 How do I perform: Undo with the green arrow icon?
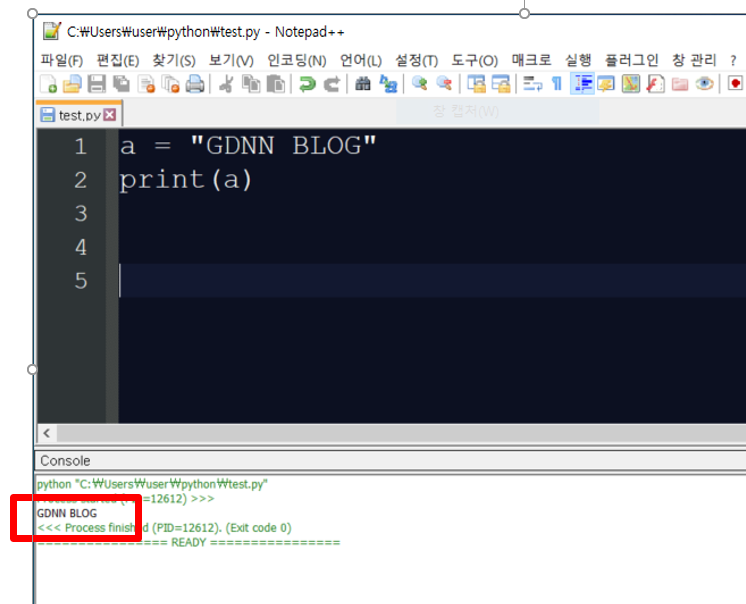[307, 84]
